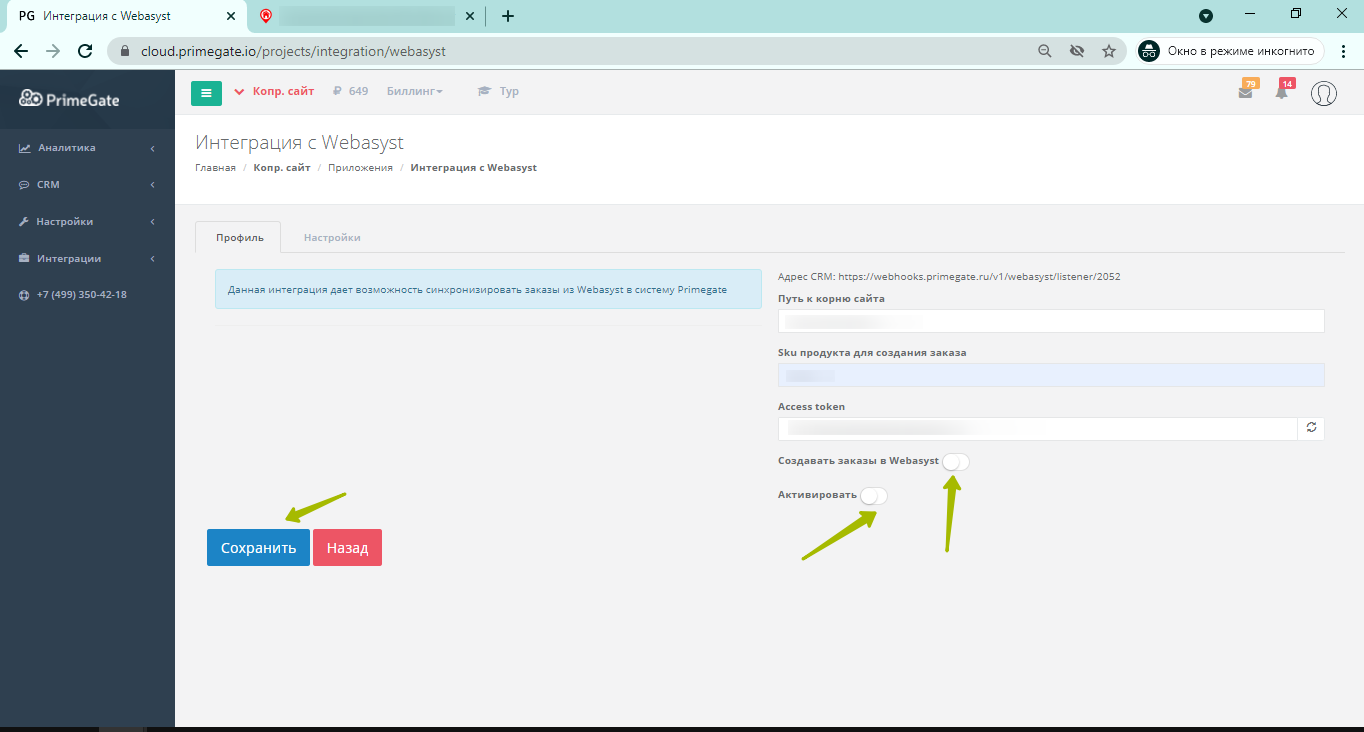Open the Копр. сайт project selector dropdown

(274, 92)
